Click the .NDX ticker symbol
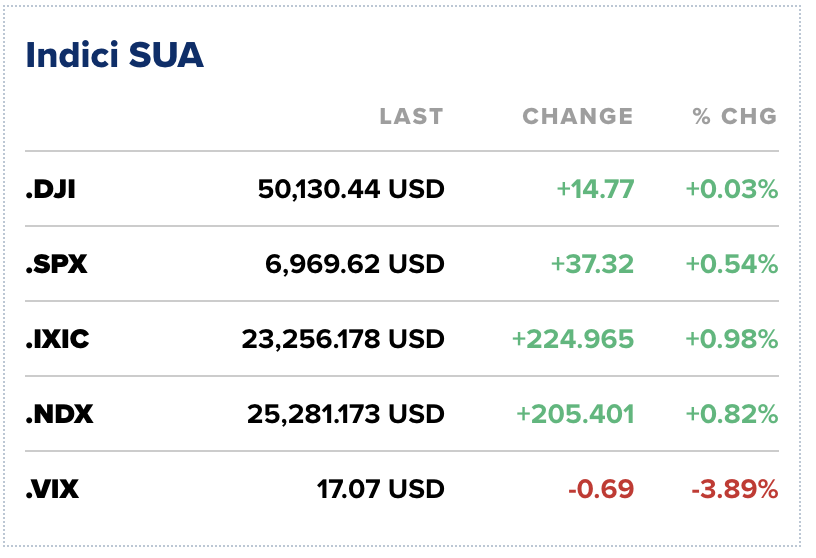 tap(59, 414)
